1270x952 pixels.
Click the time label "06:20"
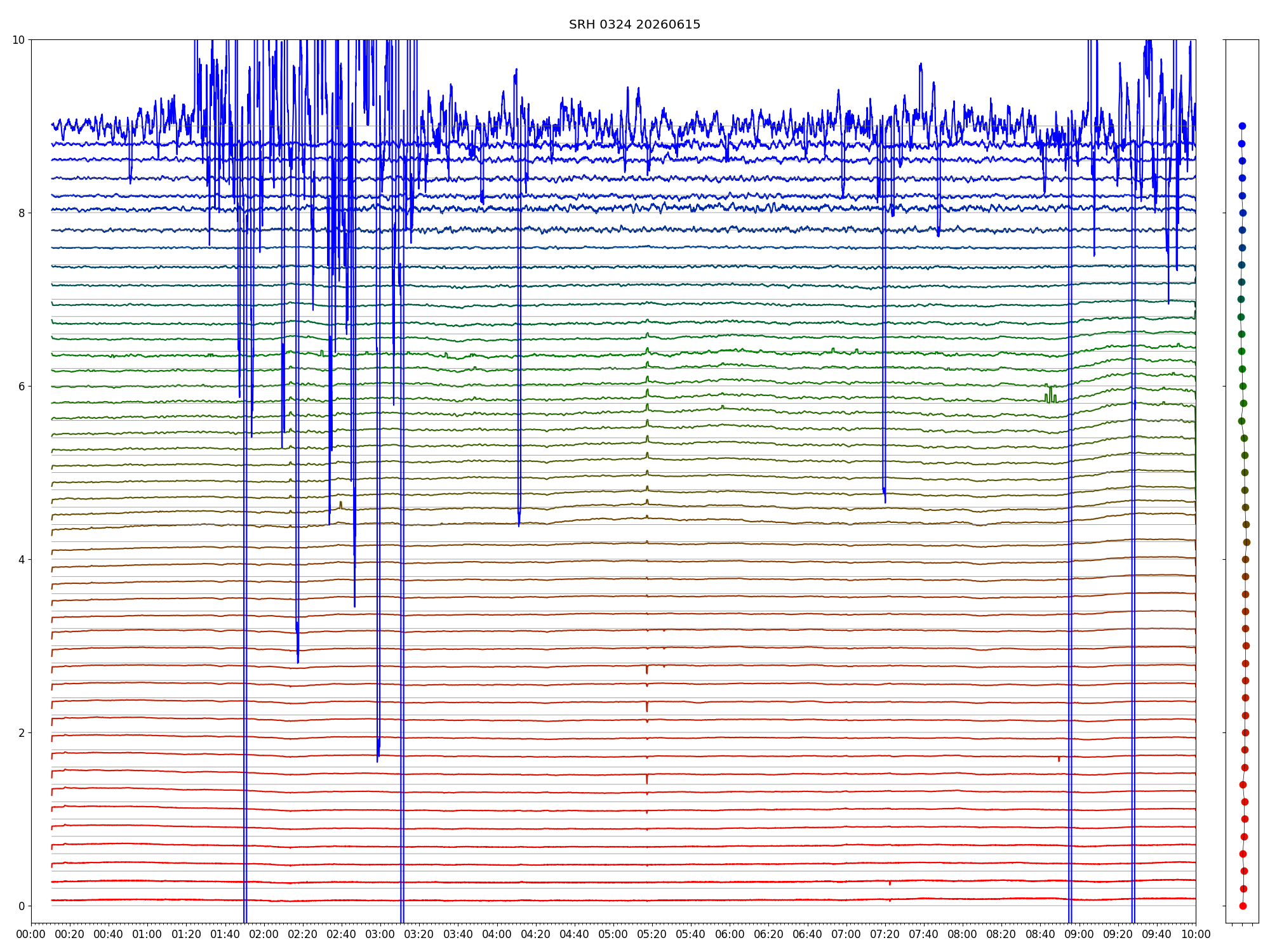[x=769, y=935]
